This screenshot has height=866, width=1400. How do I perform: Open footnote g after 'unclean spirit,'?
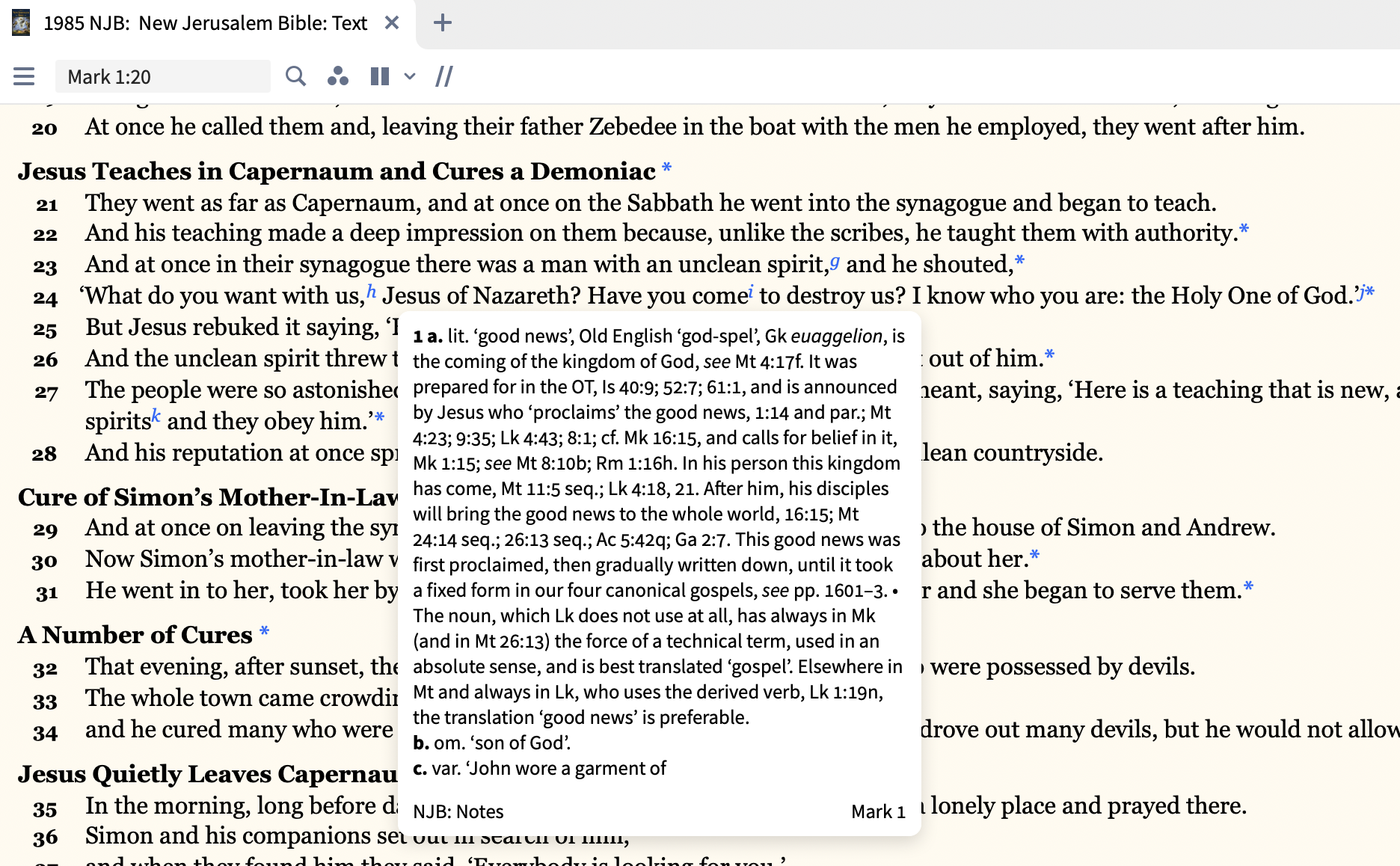pos(835,262)
